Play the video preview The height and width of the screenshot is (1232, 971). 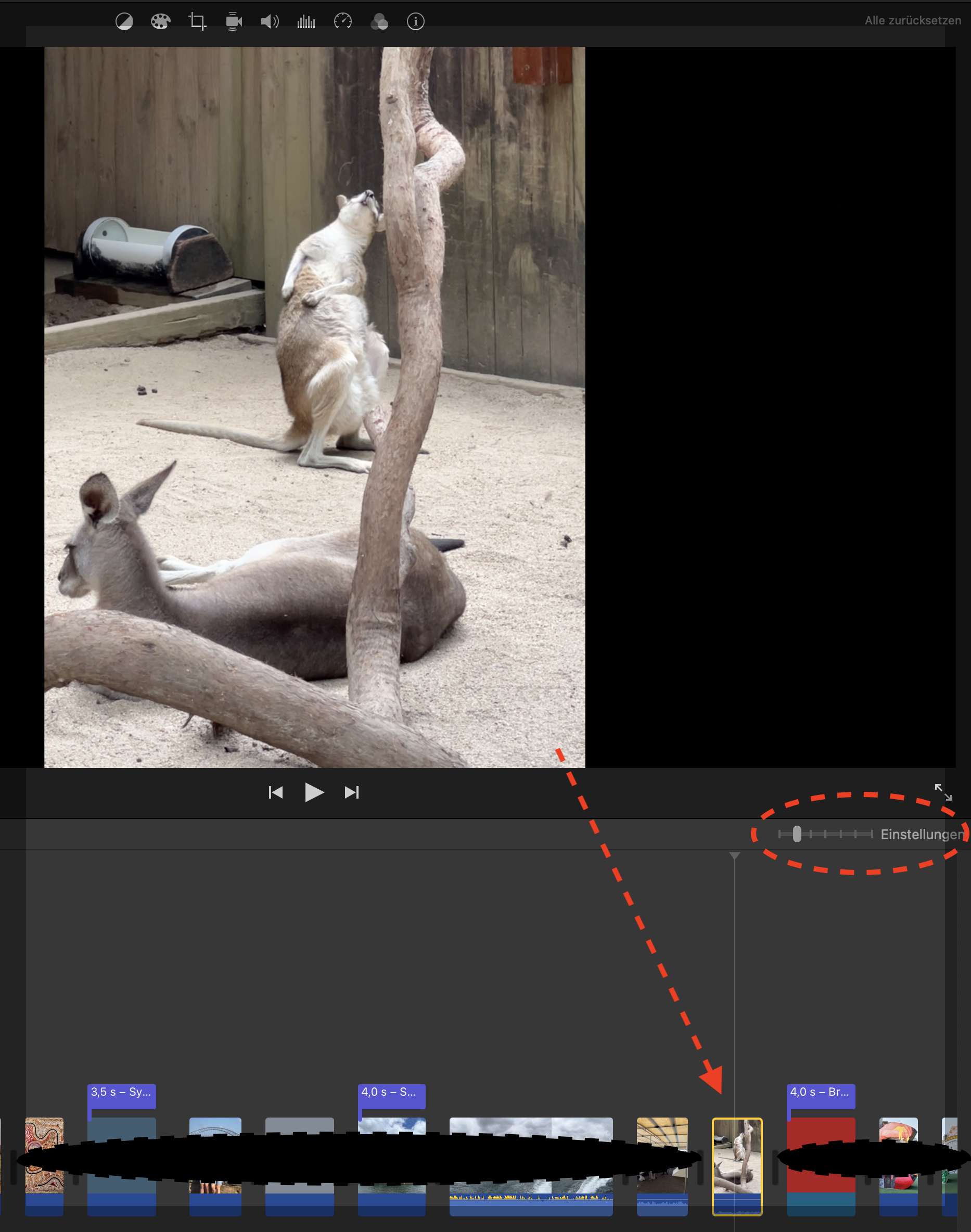[314, 792]
